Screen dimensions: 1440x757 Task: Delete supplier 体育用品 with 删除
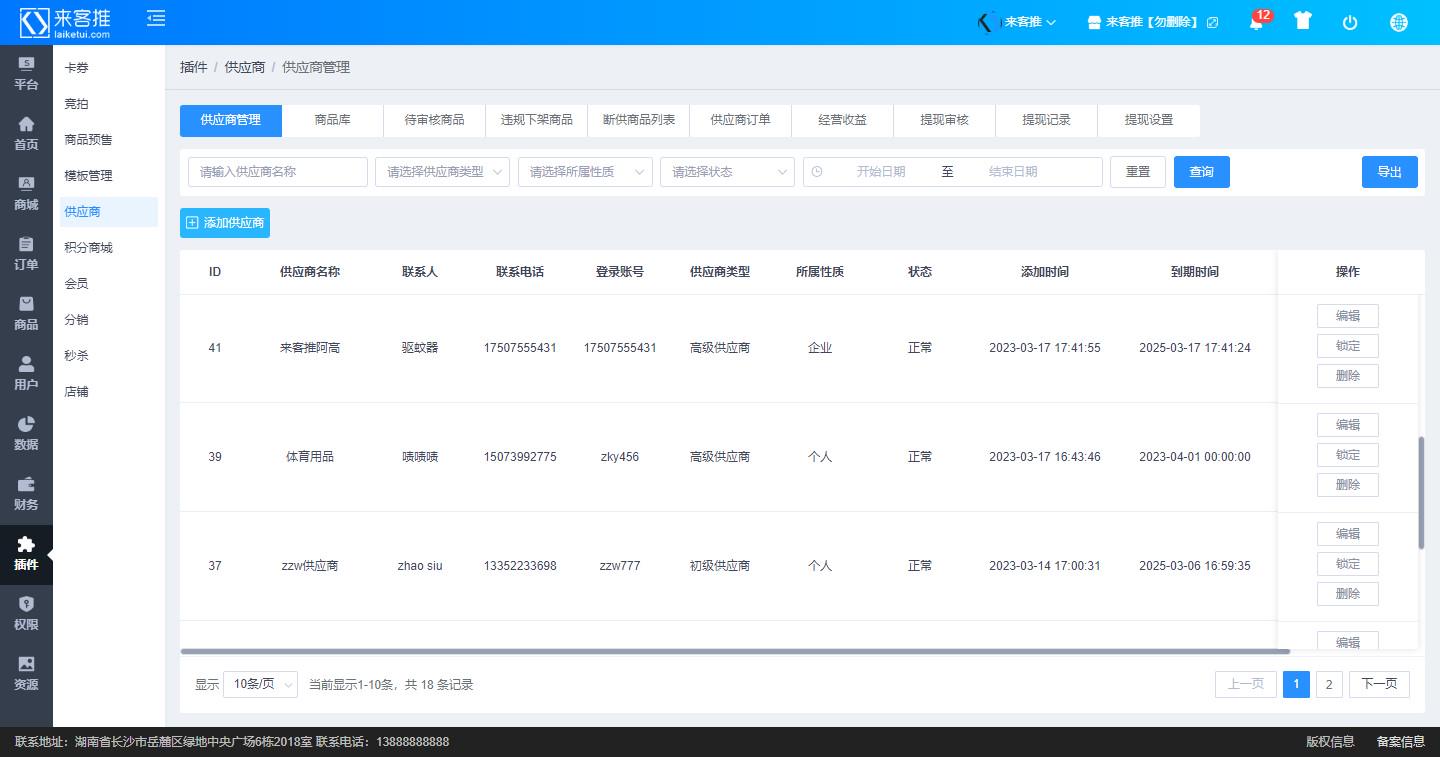pos(1347,485)
